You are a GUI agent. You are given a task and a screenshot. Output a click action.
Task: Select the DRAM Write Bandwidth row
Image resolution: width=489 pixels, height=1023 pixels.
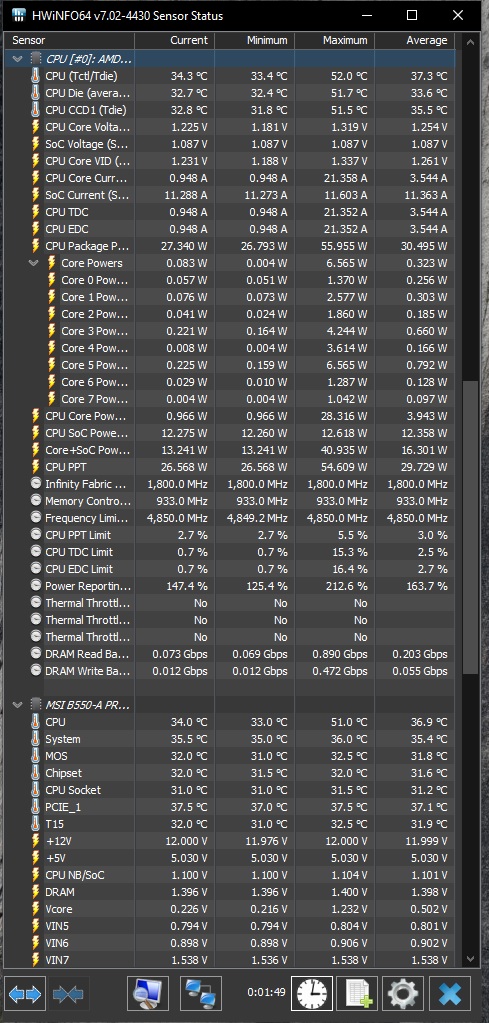coord(230,670)
